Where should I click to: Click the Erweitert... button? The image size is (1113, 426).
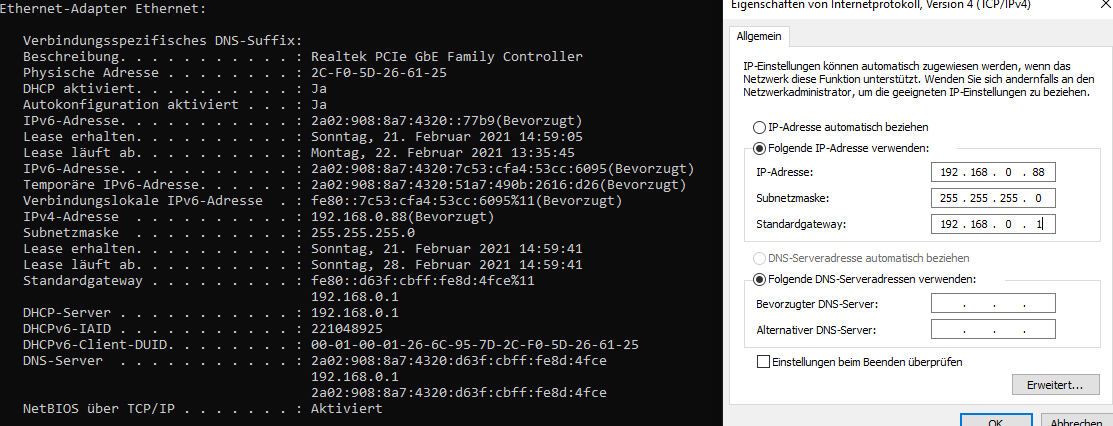pyautogui.click(x=1055, y=385)
